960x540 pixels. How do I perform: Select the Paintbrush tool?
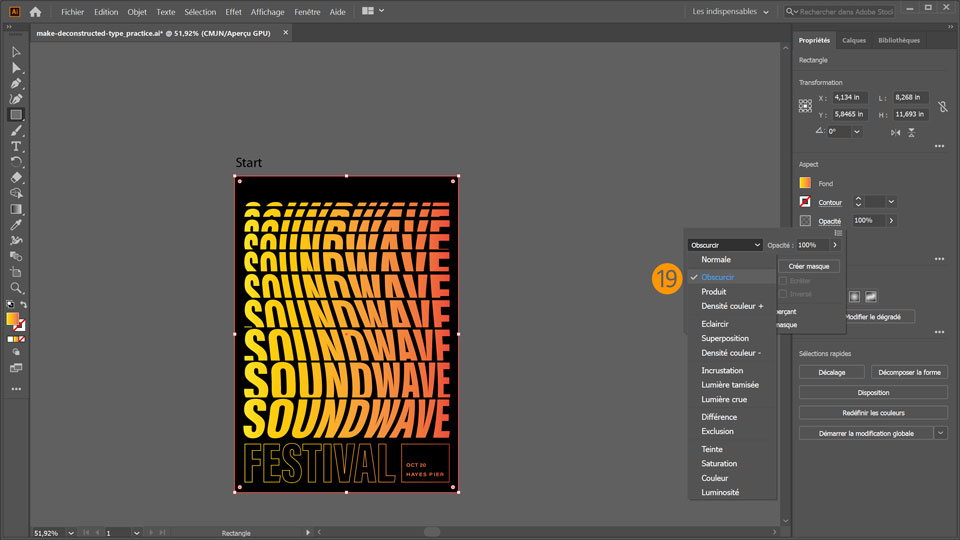click(16, 131)
